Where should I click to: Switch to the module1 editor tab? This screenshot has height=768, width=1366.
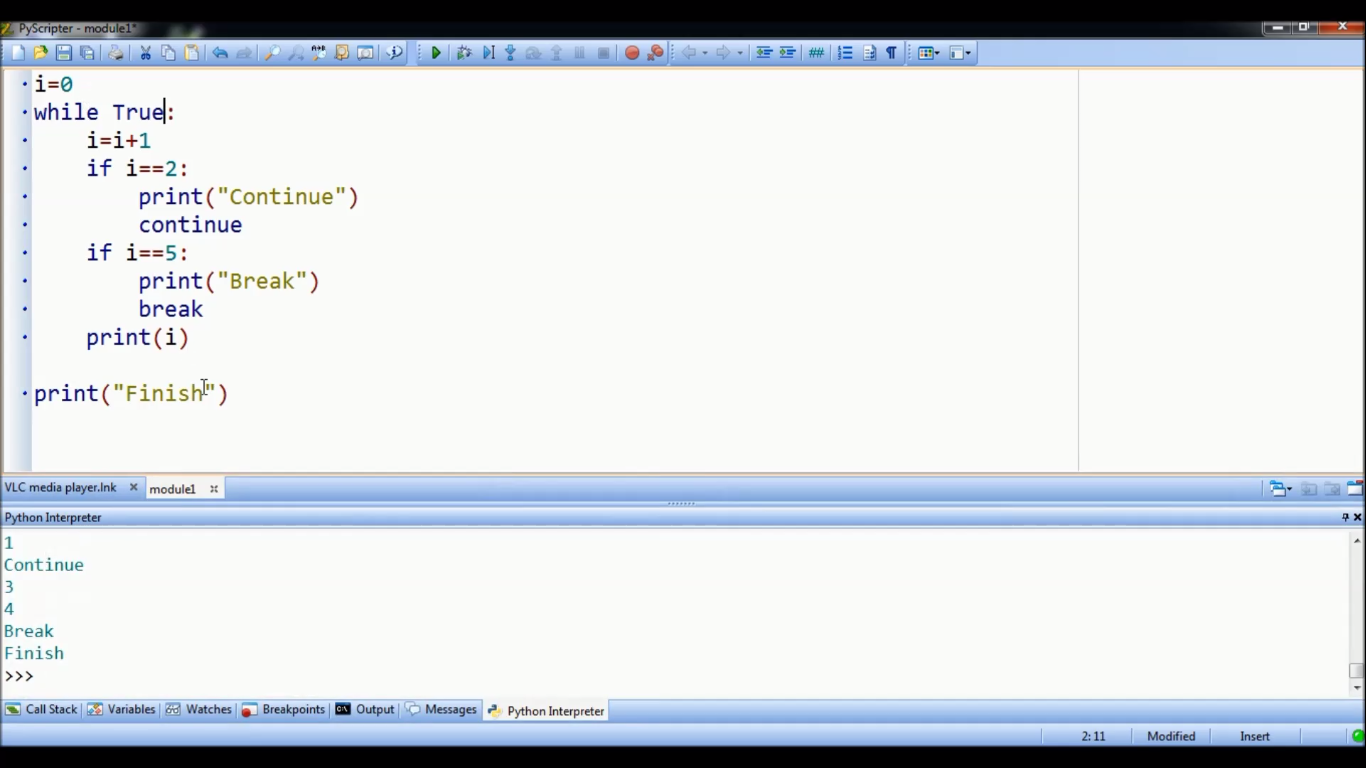click(x=172, y=488)
